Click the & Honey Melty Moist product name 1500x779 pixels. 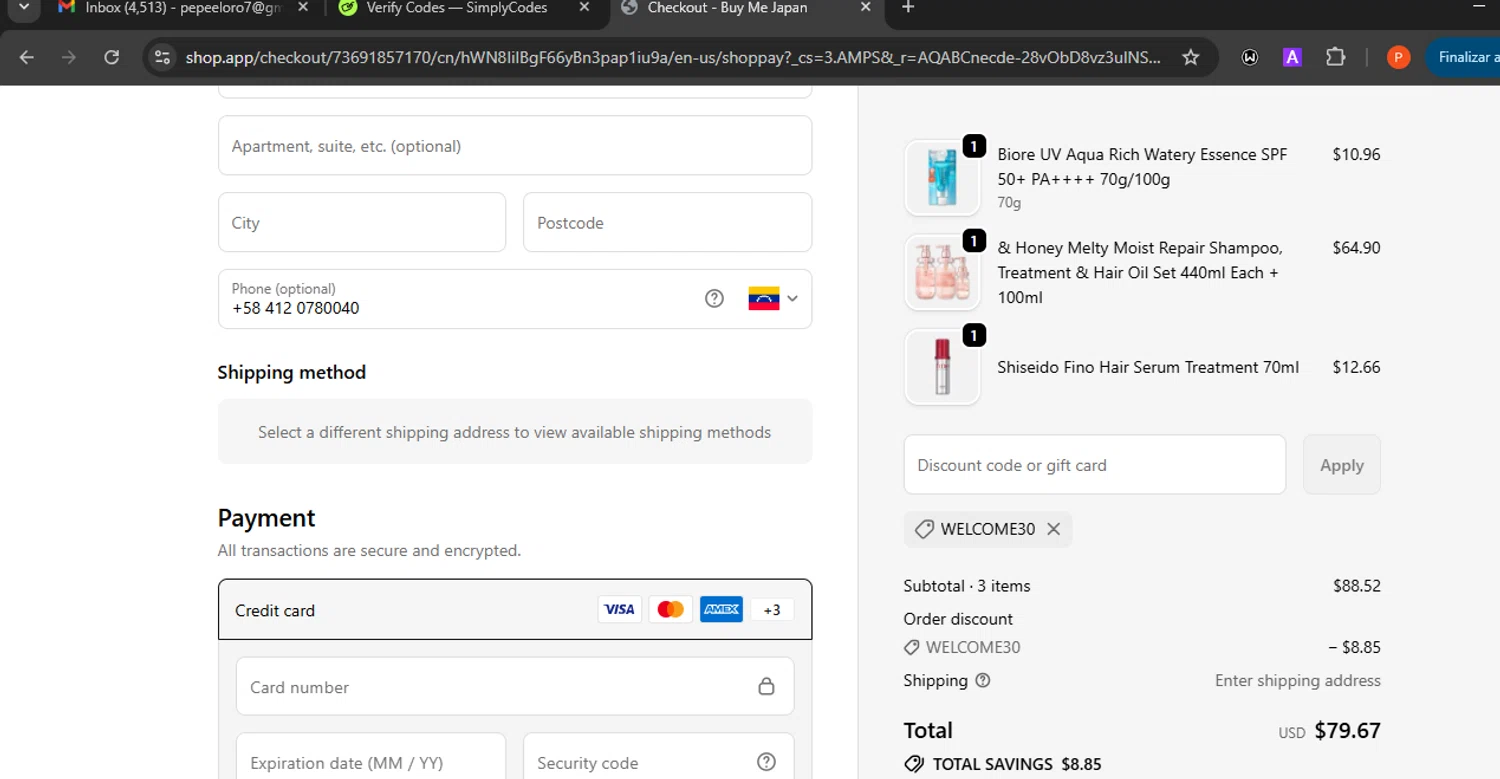pyautogui.click(x=1140, y=272)
